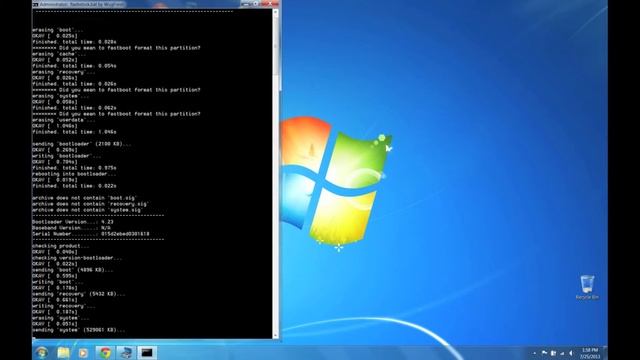The height and width of the screenshot is (360, 640).
Task: Open Action Center flag icon
Action: click(544, 353)
